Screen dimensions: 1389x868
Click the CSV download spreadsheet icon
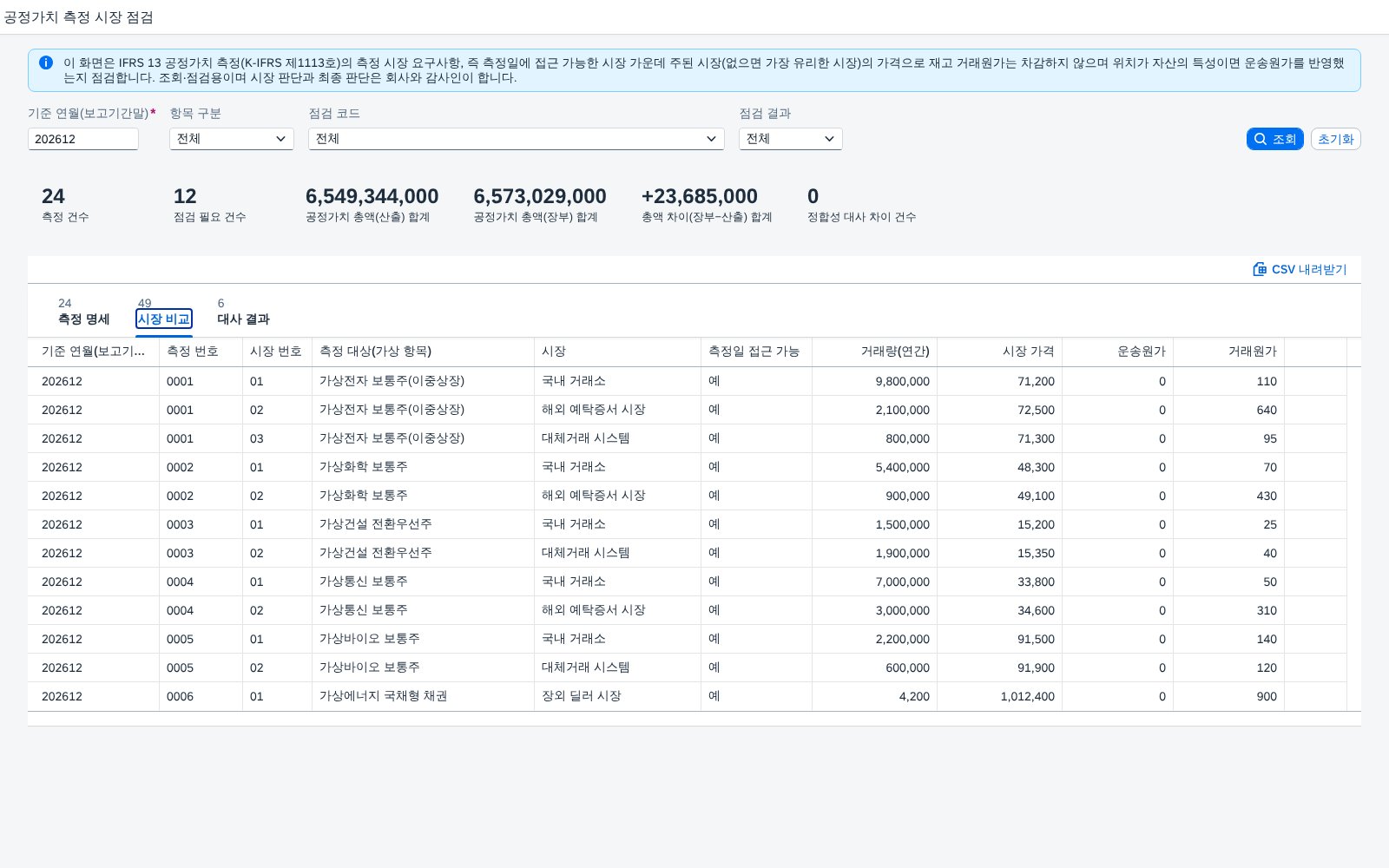[x=1260, y=269]
